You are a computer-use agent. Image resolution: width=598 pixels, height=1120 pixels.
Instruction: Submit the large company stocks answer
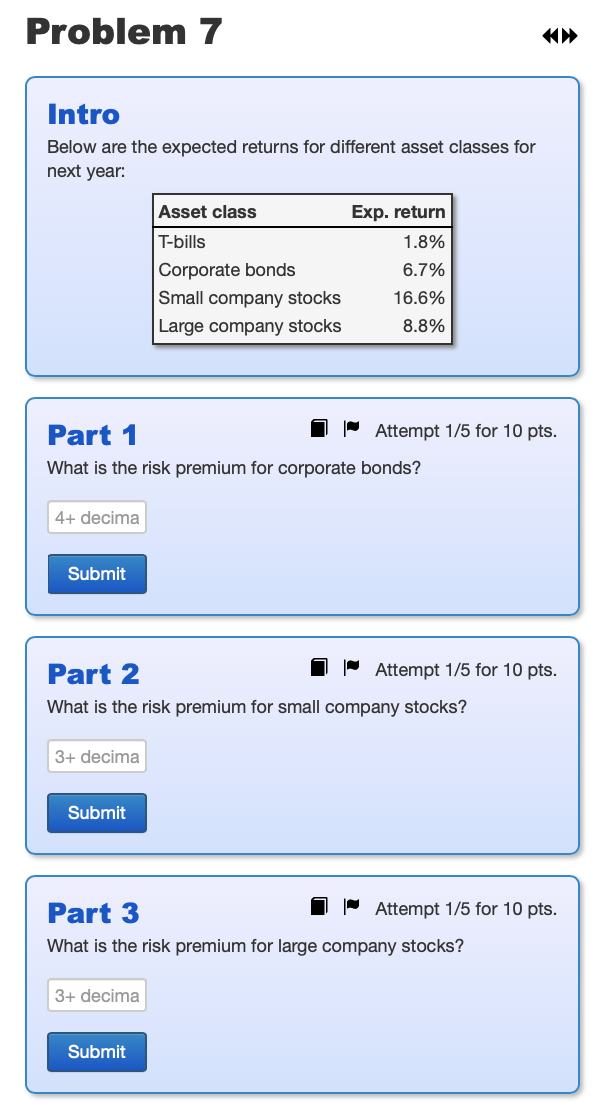click(96, 1052)
